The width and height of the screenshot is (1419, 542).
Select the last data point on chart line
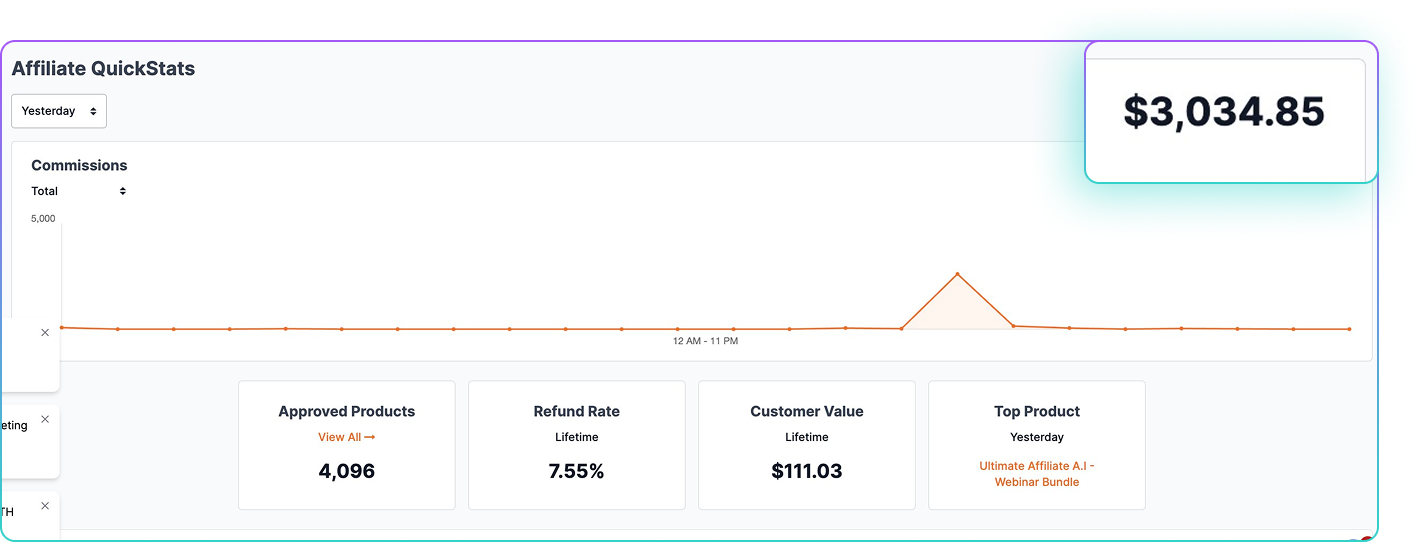pyautogui.click(x=1349, y=329)
